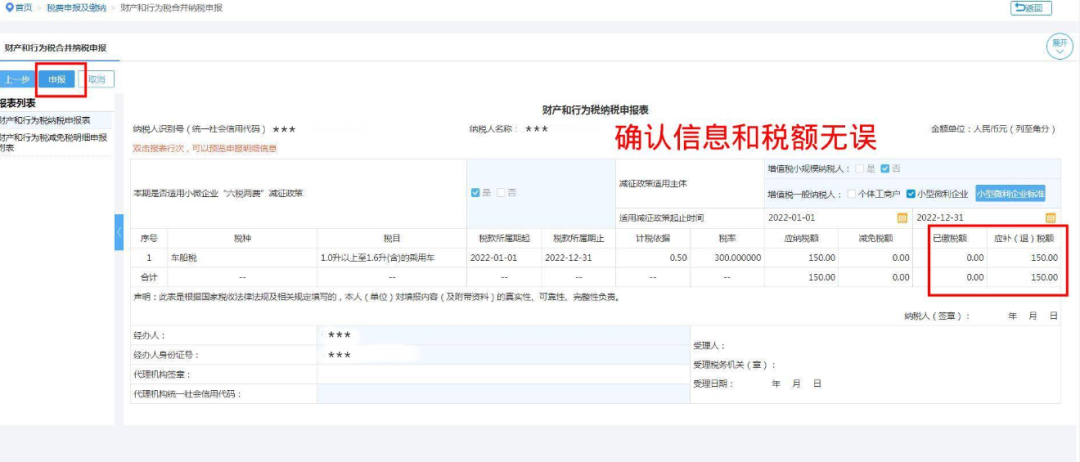Check 是 for 六税两费 reduction policy
Viewport: 1080px width, 462px height.
[x=476, y=192]
